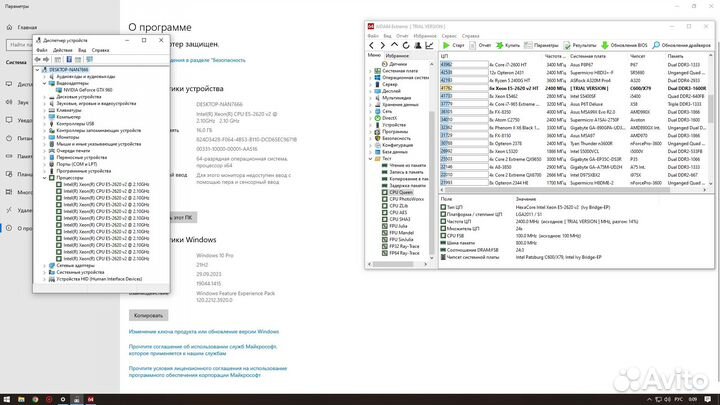Viewport: 720px width, 405px height.
Task: Open Действие menu in Device Manager
Action: pos(62,50)
